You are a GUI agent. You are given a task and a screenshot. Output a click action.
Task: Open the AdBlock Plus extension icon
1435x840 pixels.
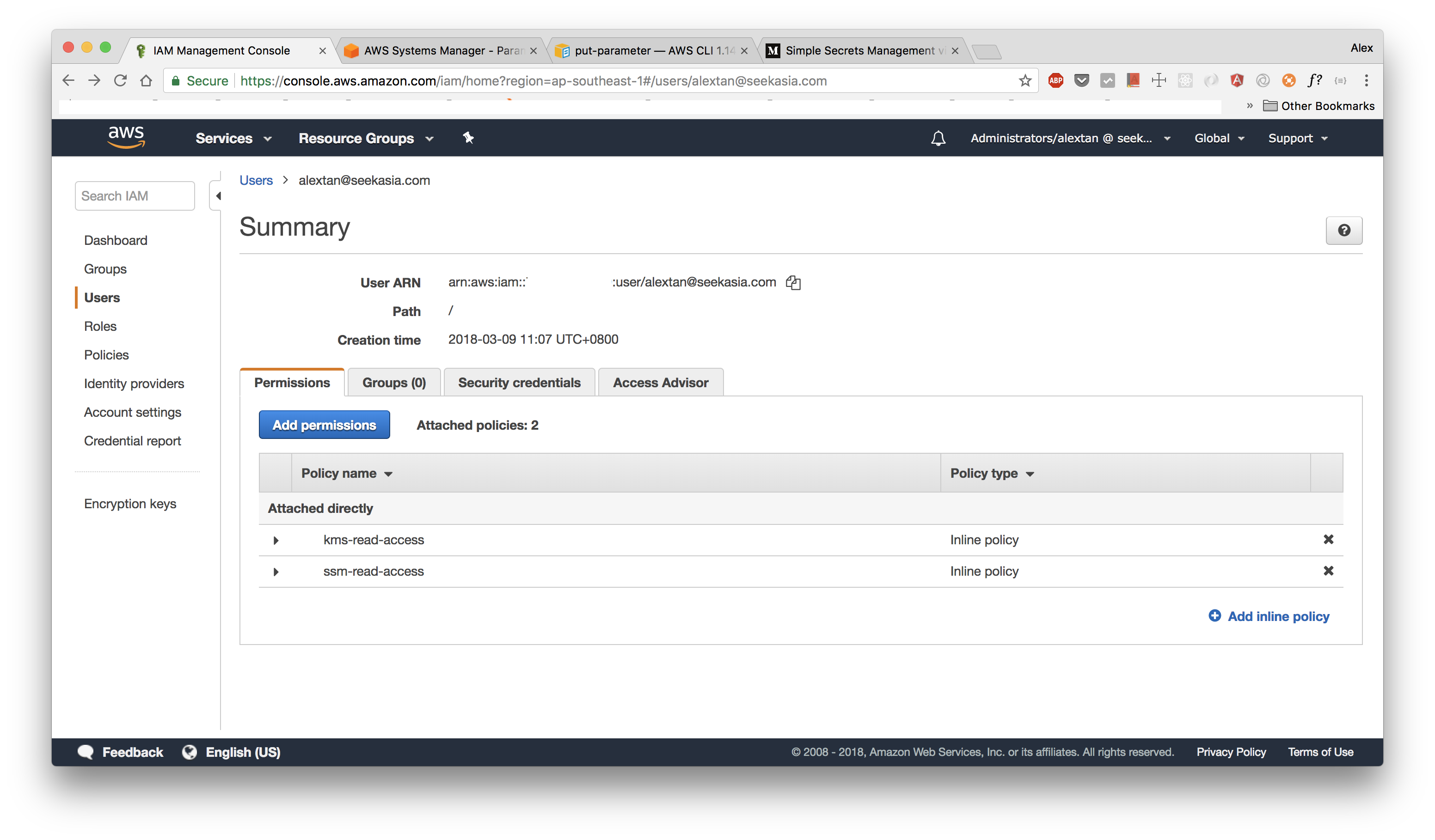tap(1056, 81)
